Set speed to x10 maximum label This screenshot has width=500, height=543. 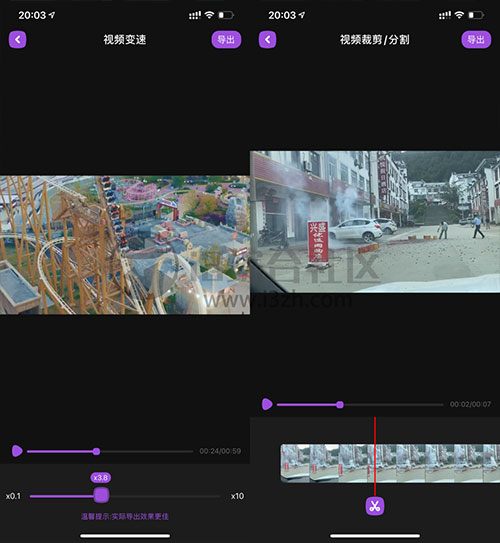pyautogui.click(x=238, y=496)
